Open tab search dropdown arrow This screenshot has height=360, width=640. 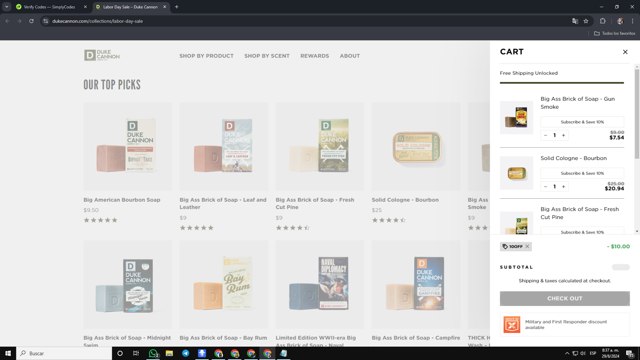7,7
